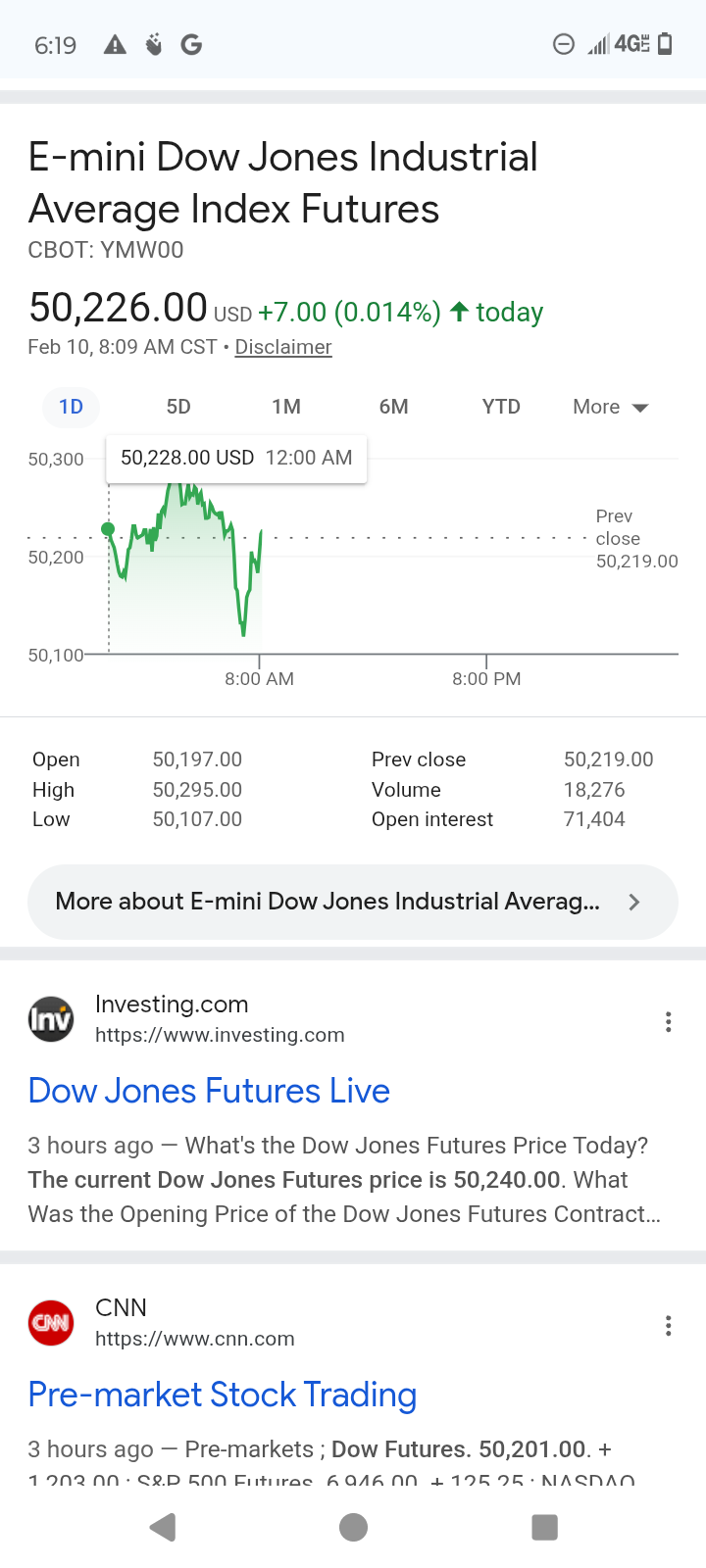Switch chart to 5D range
The height and width of the screenshot is (1568, 706).
(x=178, y=407)
